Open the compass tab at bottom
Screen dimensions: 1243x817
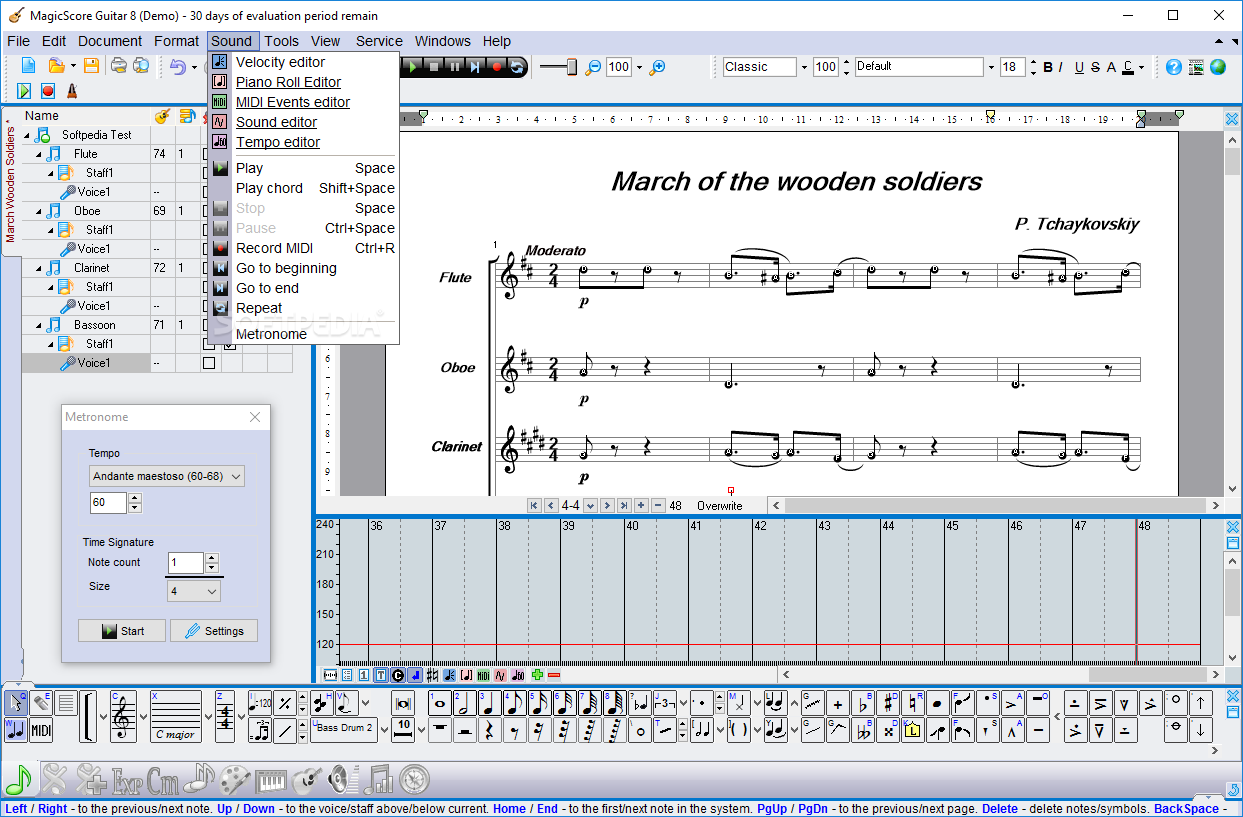tap(415, 778)
